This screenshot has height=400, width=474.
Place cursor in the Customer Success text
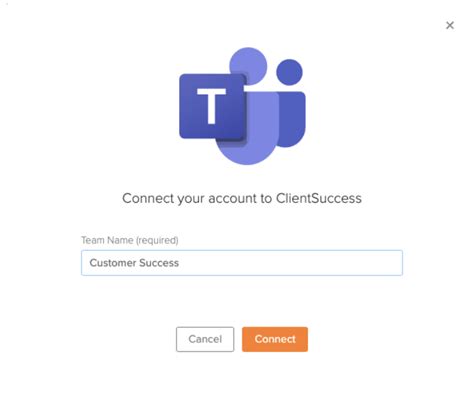(134, 263)
